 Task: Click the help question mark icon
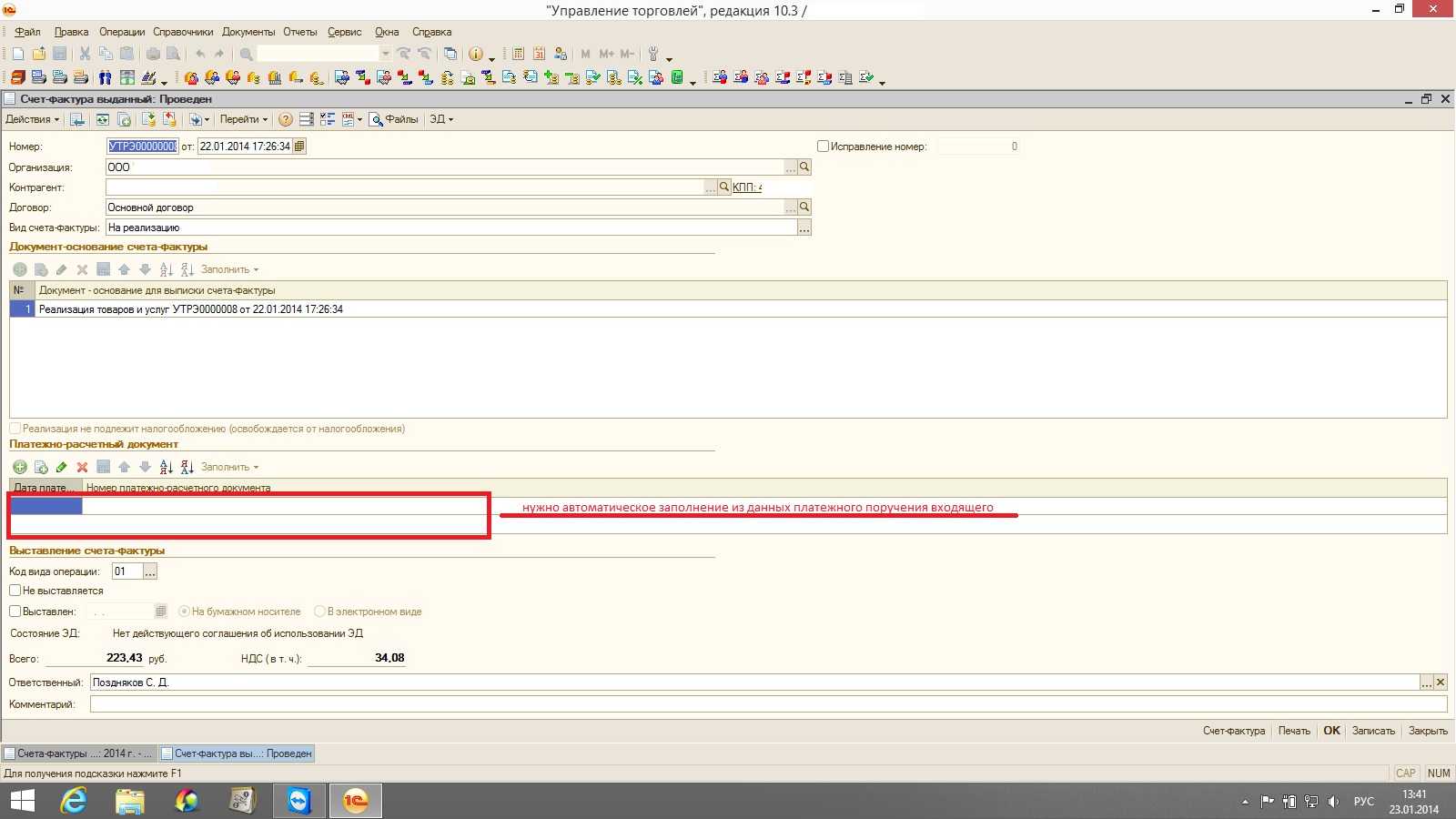[286, 119]
